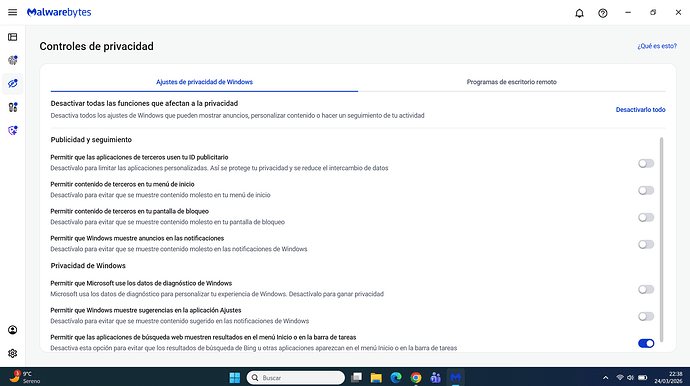Open File Explorer from taskbar

[376, 377]
